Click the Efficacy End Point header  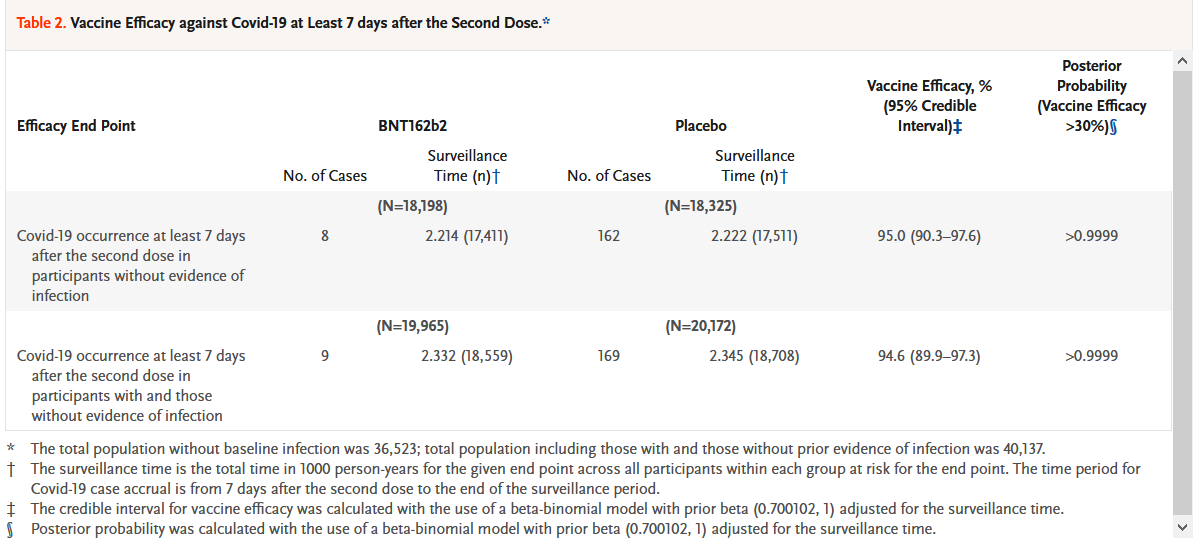click(x=76, y=126)
